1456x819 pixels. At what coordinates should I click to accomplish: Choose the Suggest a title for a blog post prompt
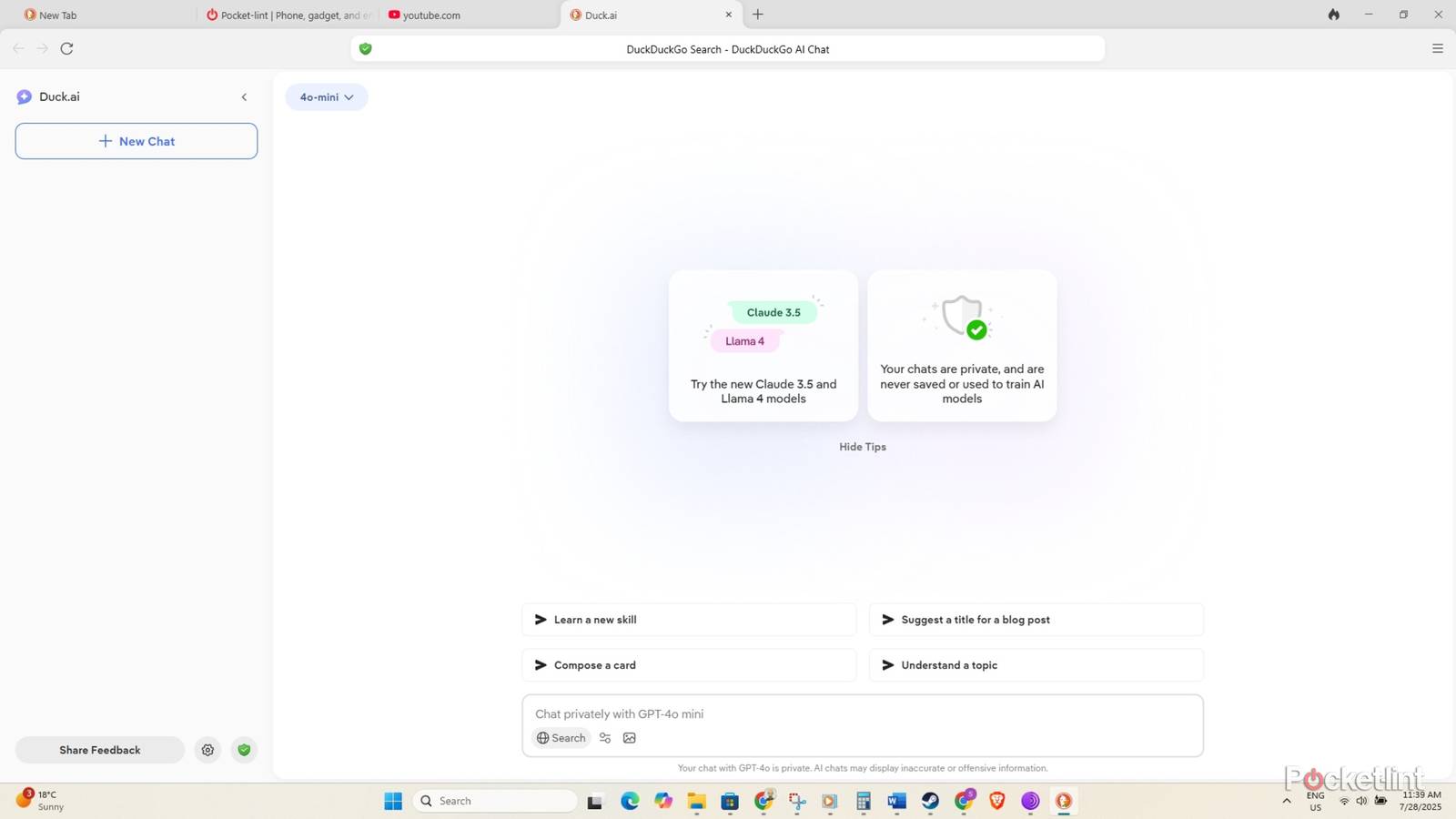point(1036,620)
